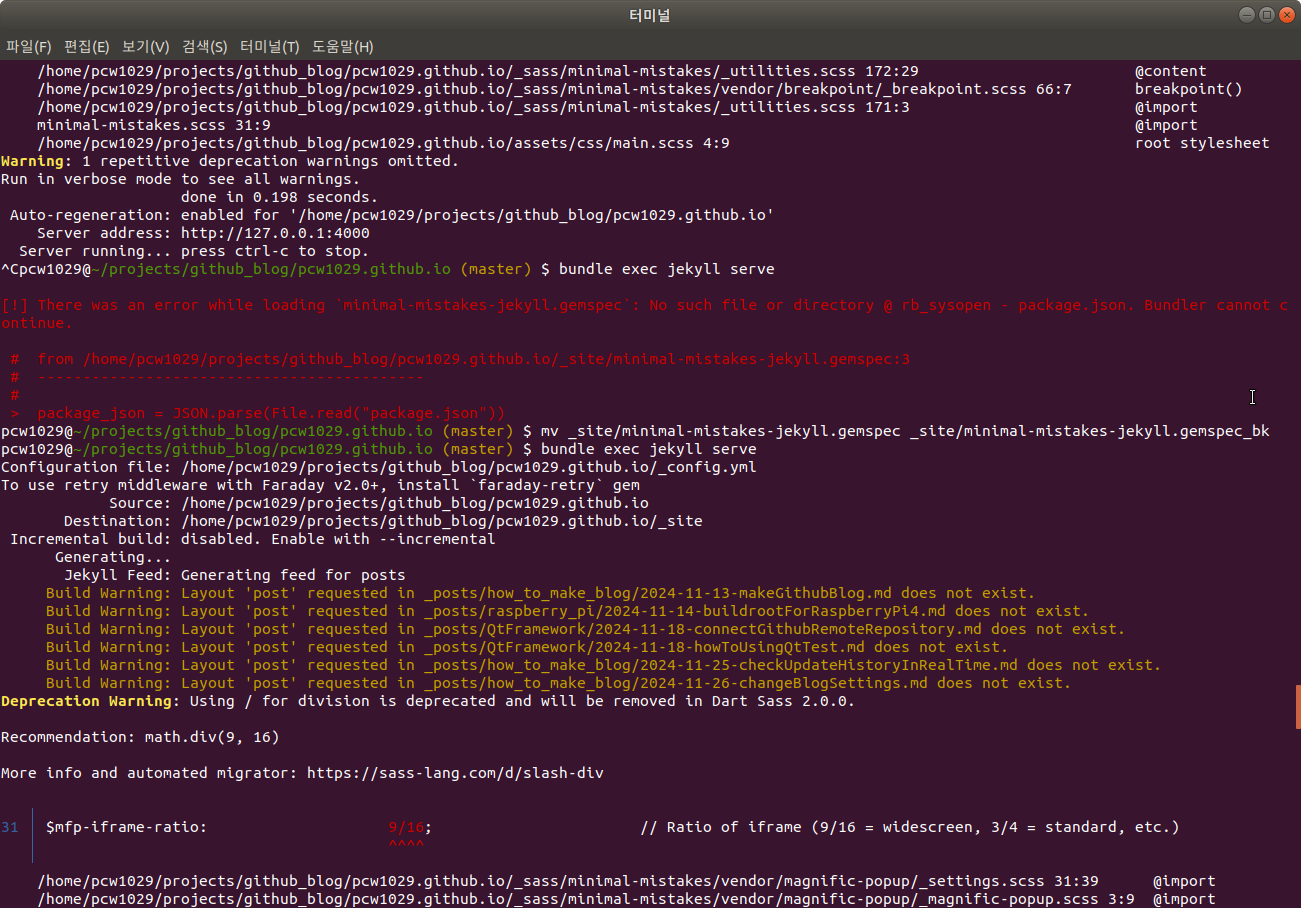Open the 파일(F) menu
This screenshot has height=908, width=1301.
click(28, 46)
